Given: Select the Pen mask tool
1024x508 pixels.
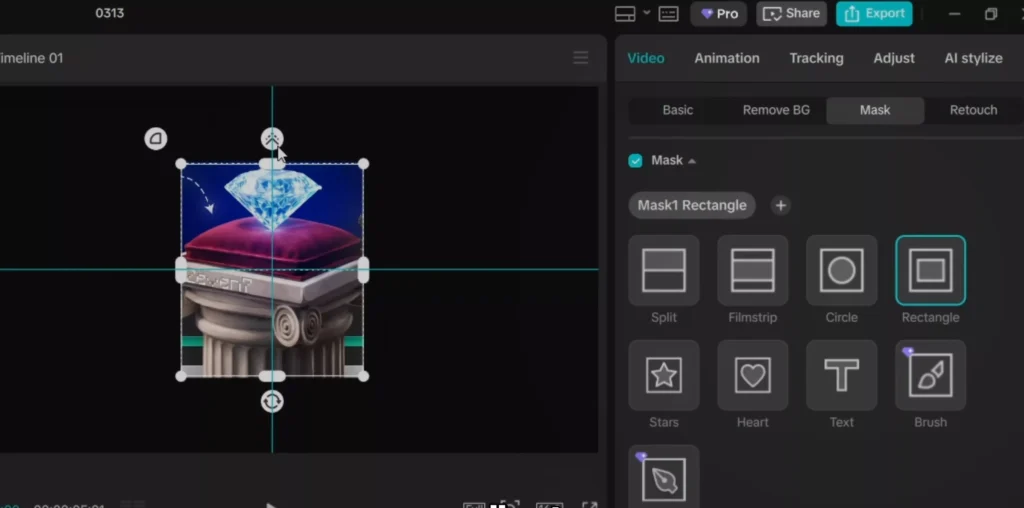Looking at the screenshot, I should (664, 477).
